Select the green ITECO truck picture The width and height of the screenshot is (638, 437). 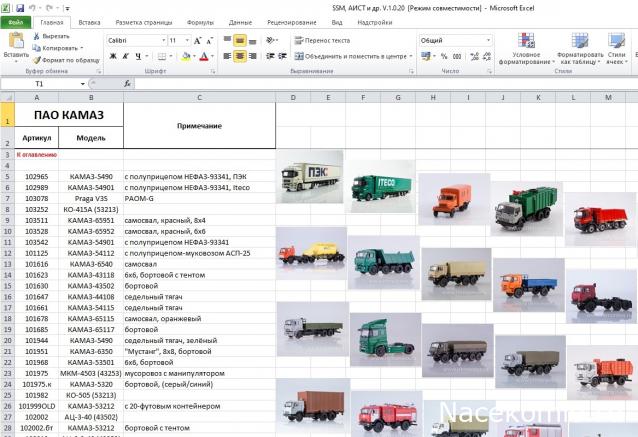pyautogui.click(x=381, y=186)
